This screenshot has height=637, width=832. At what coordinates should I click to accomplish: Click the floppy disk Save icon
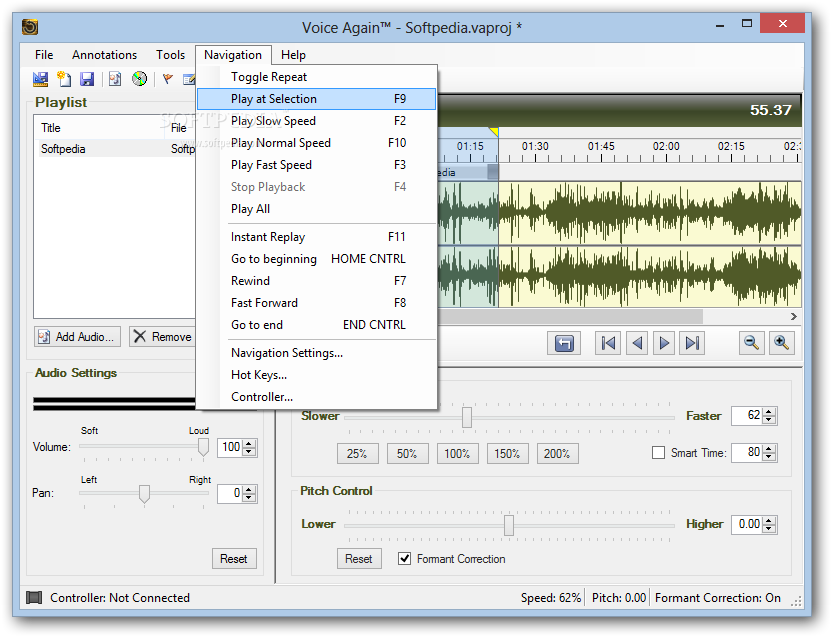coord(87,79)
